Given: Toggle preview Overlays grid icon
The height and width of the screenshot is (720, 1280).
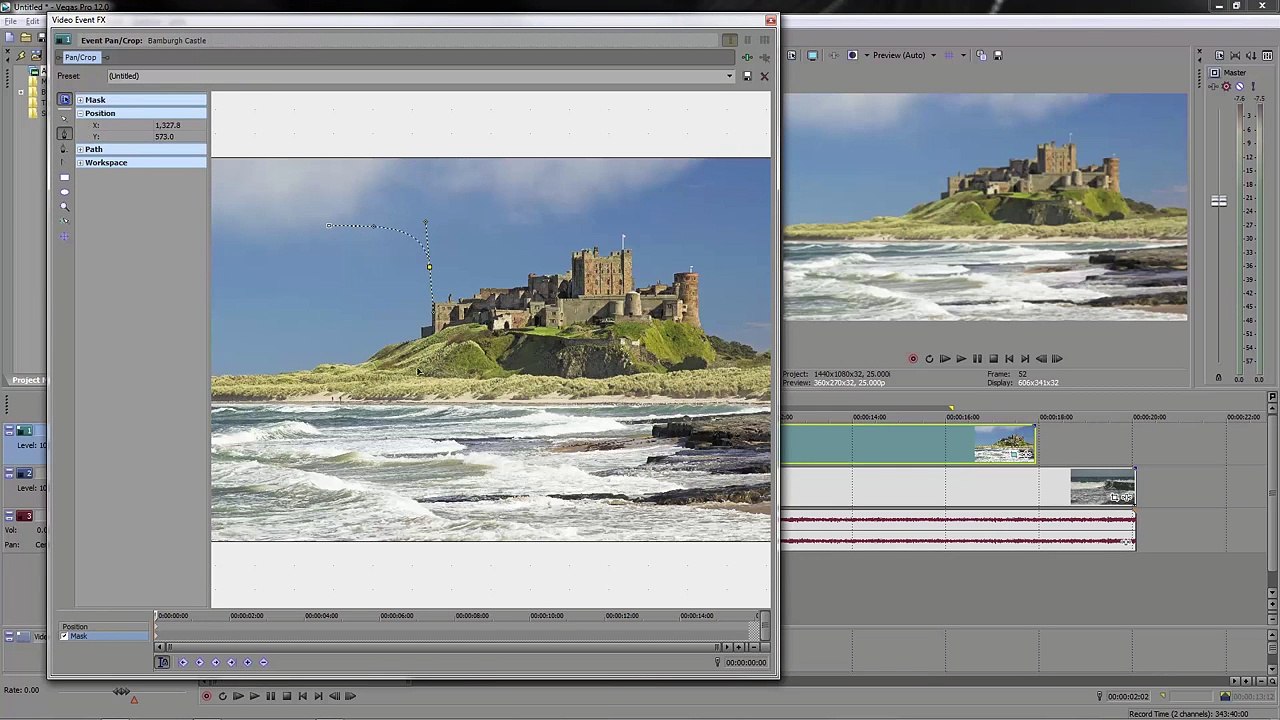Looking at the screenshot, I should 949,55.
